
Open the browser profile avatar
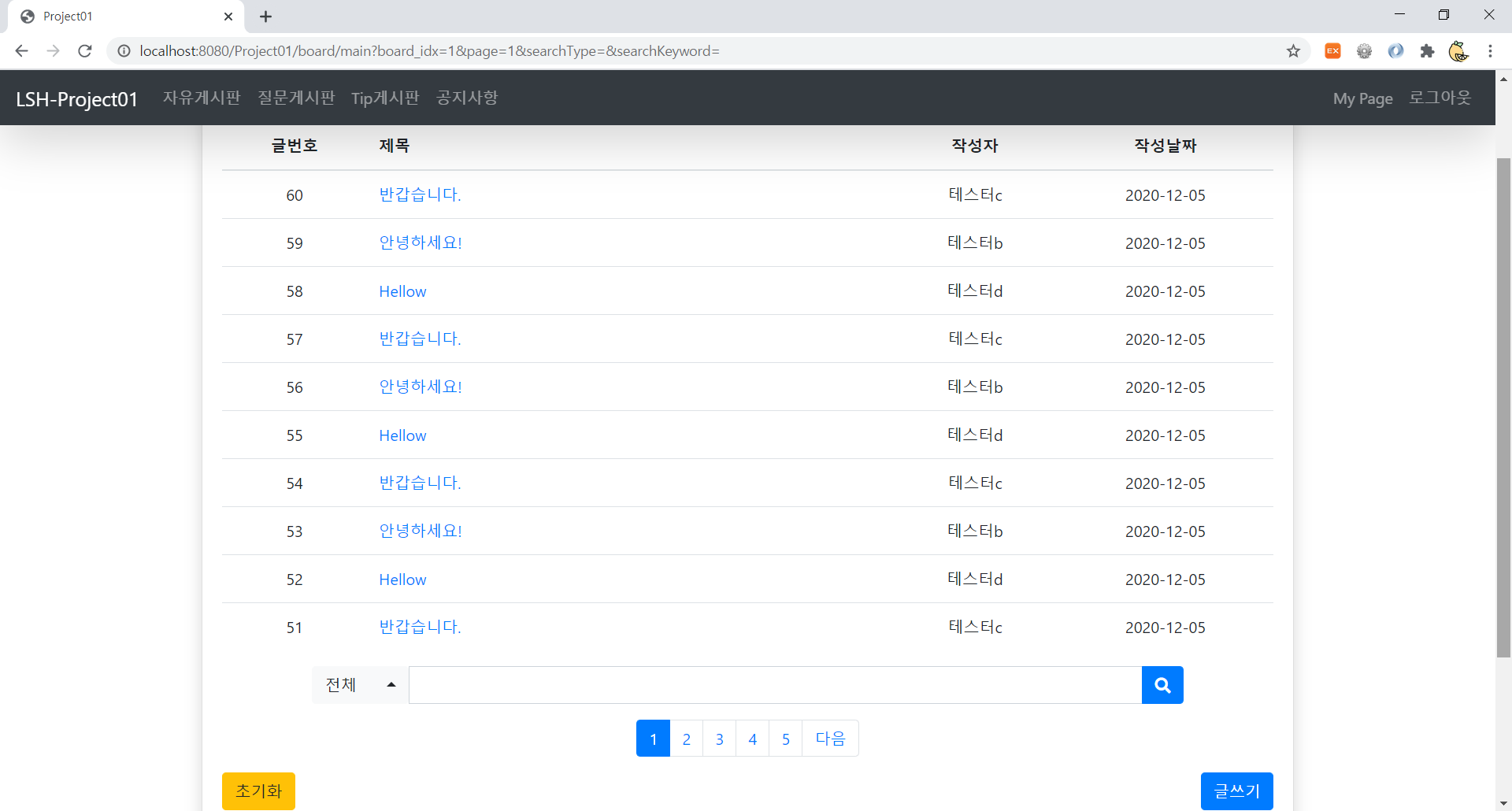pyautogui.click(x=1458, y=51)
